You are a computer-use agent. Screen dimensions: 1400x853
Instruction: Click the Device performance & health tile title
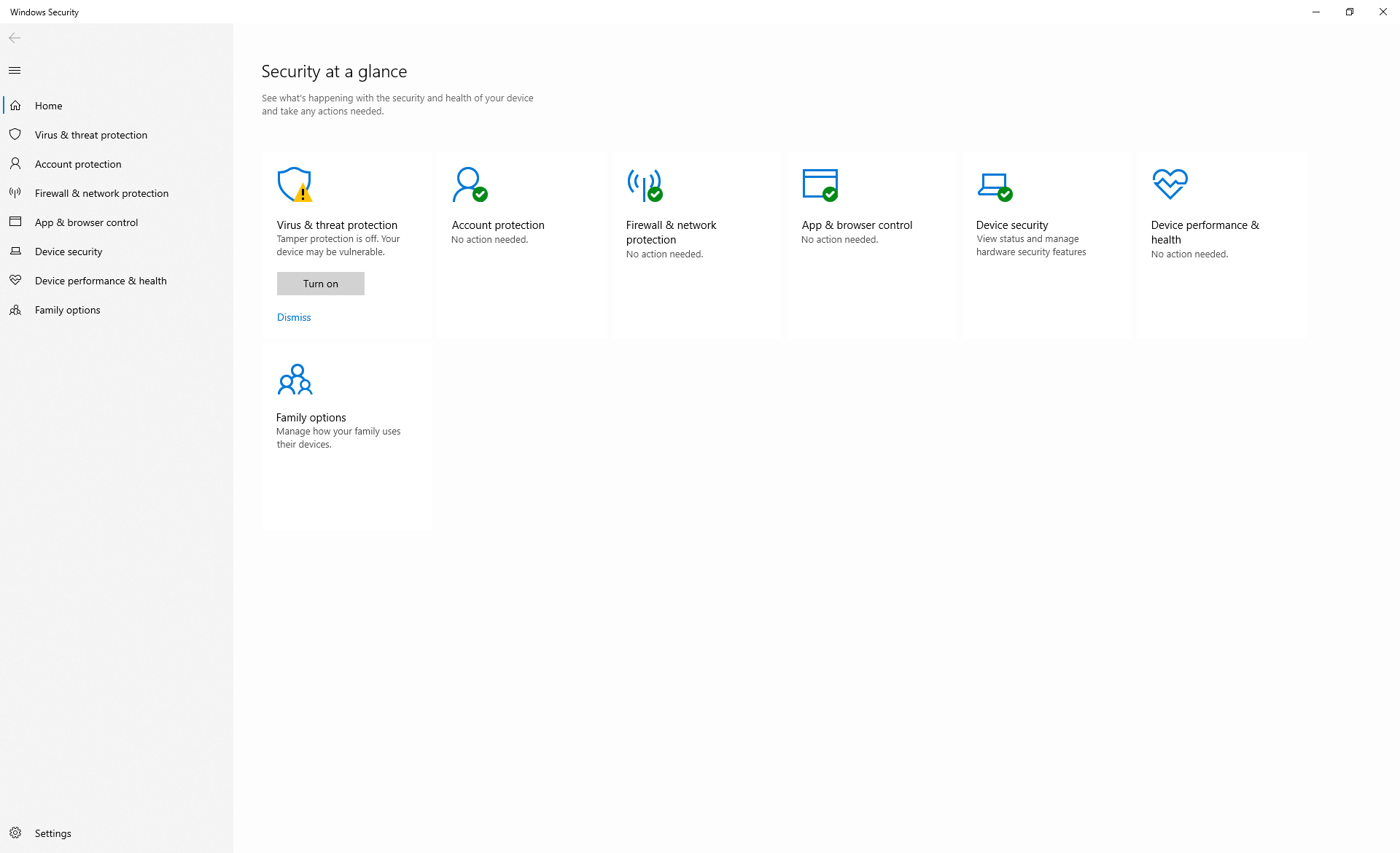pos(1205,233)
